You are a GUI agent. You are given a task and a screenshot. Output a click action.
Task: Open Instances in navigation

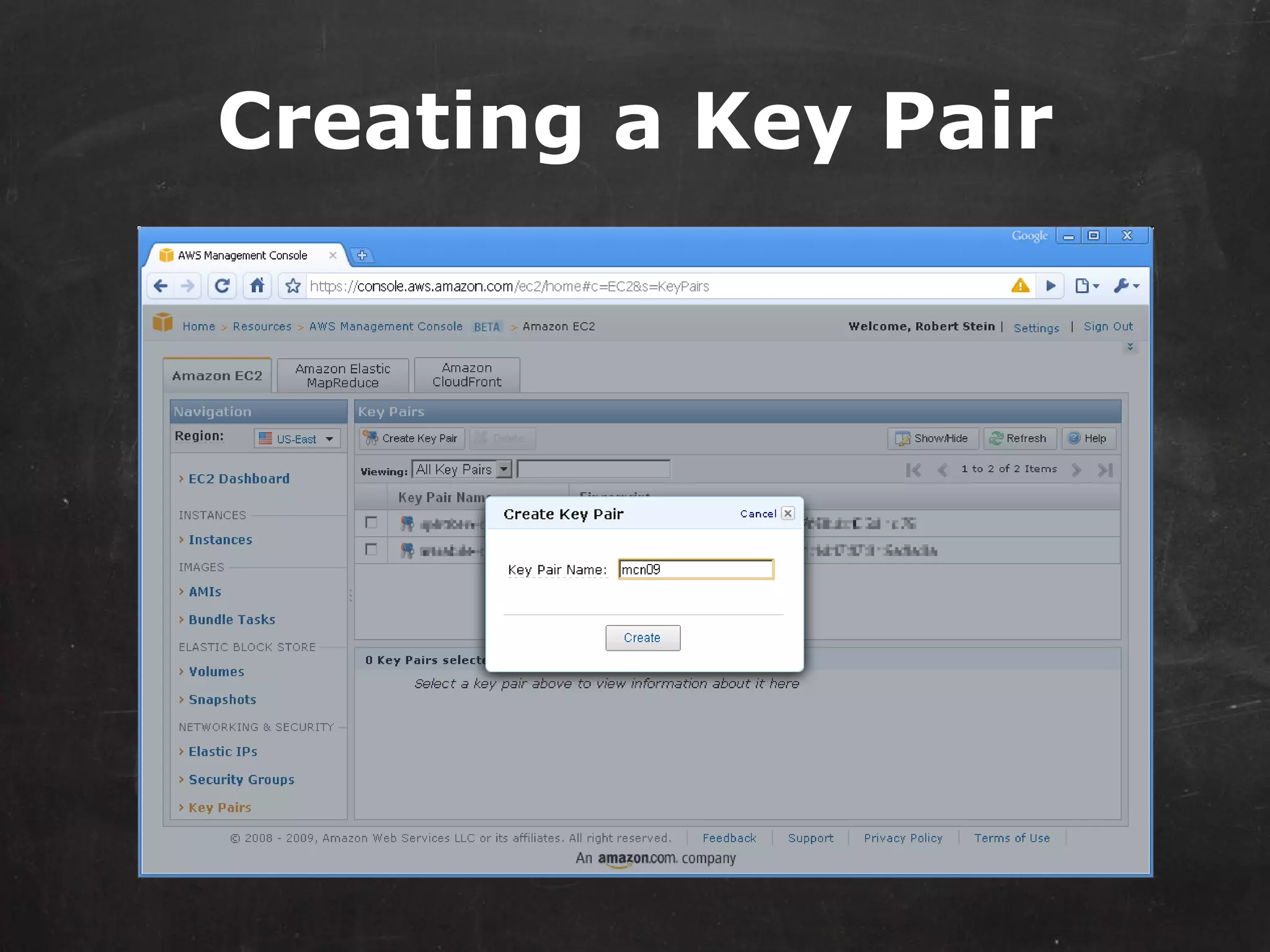(x=220, y=540)
